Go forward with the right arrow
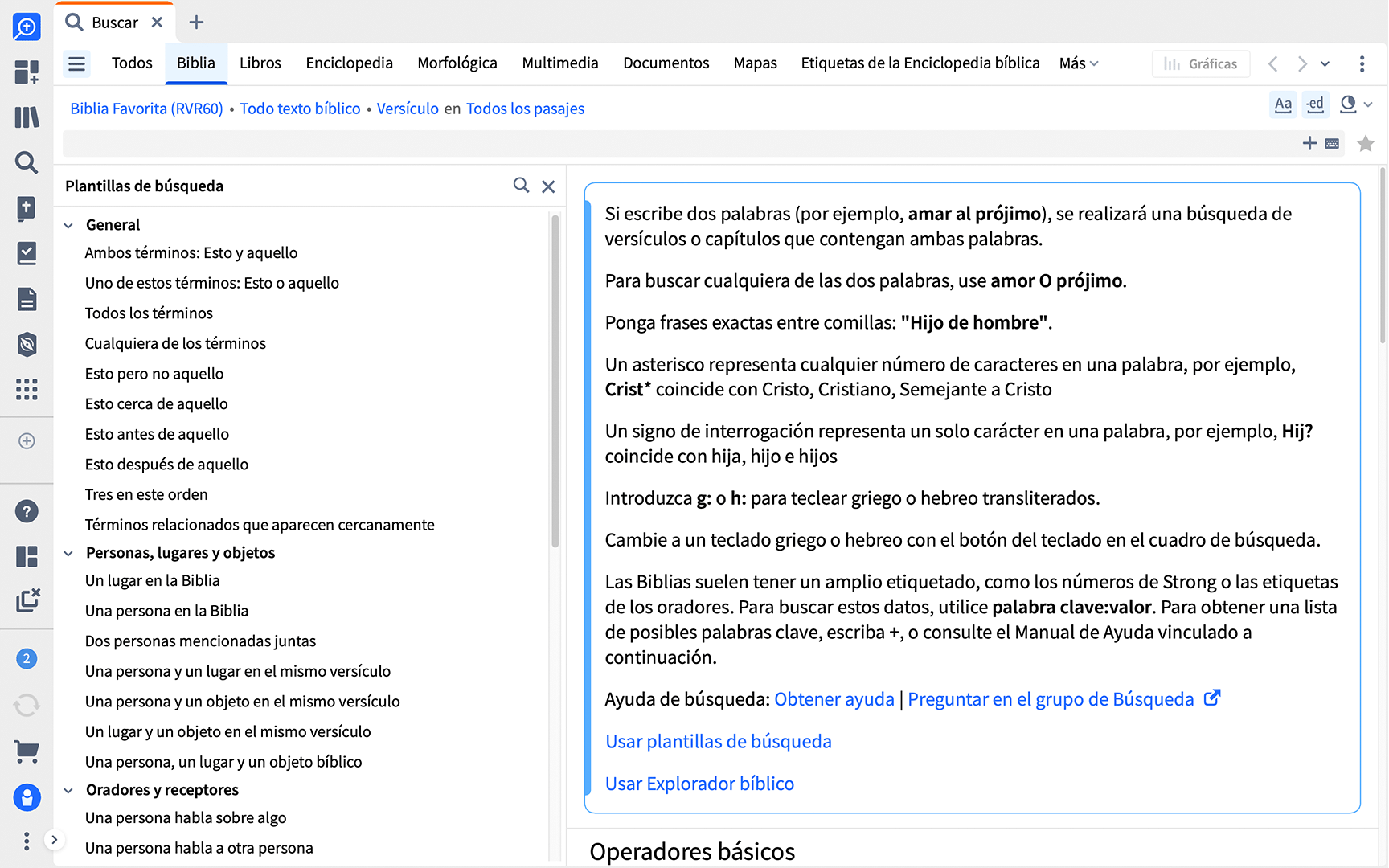1389x868 pixels. [1302, 63]
